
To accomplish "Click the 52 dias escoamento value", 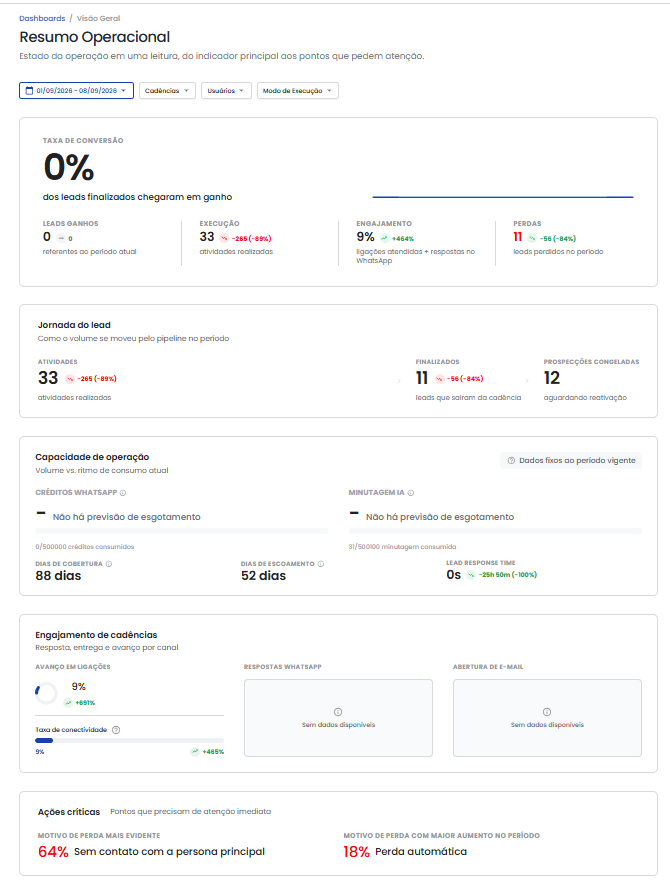I will (264, 576).
